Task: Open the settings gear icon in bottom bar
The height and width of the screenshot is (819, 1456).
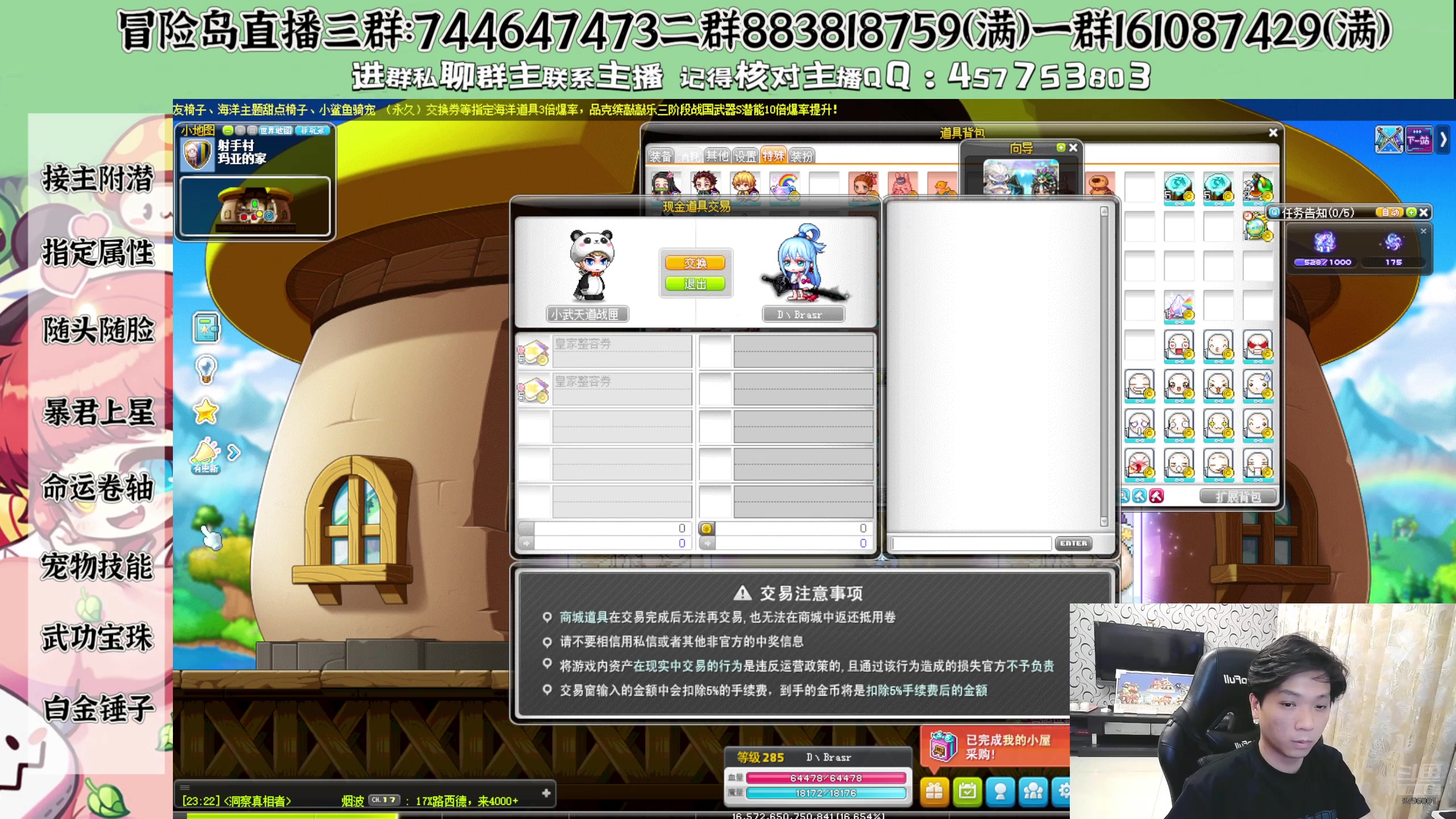Action: [x=1061, y=791]
